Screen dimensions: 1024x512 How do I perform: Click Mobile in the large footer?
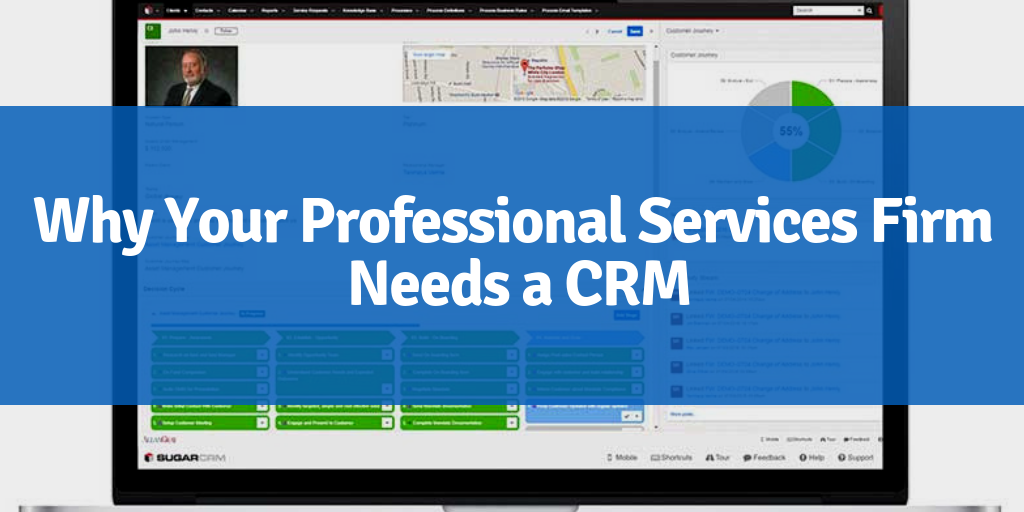(x=622, y=457)
